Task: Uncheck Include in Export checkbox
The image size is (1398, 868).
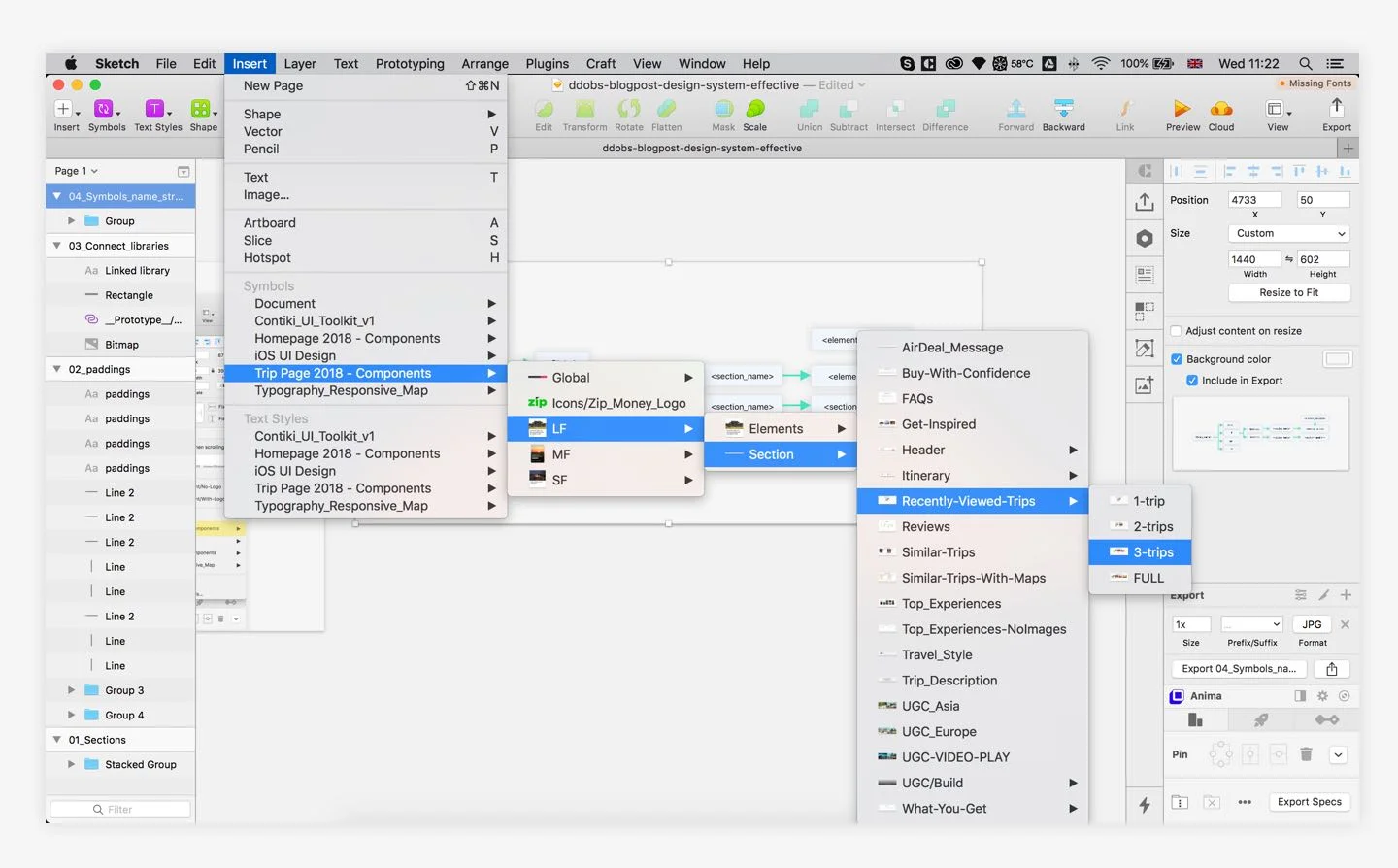Action: click(1192, 381)
